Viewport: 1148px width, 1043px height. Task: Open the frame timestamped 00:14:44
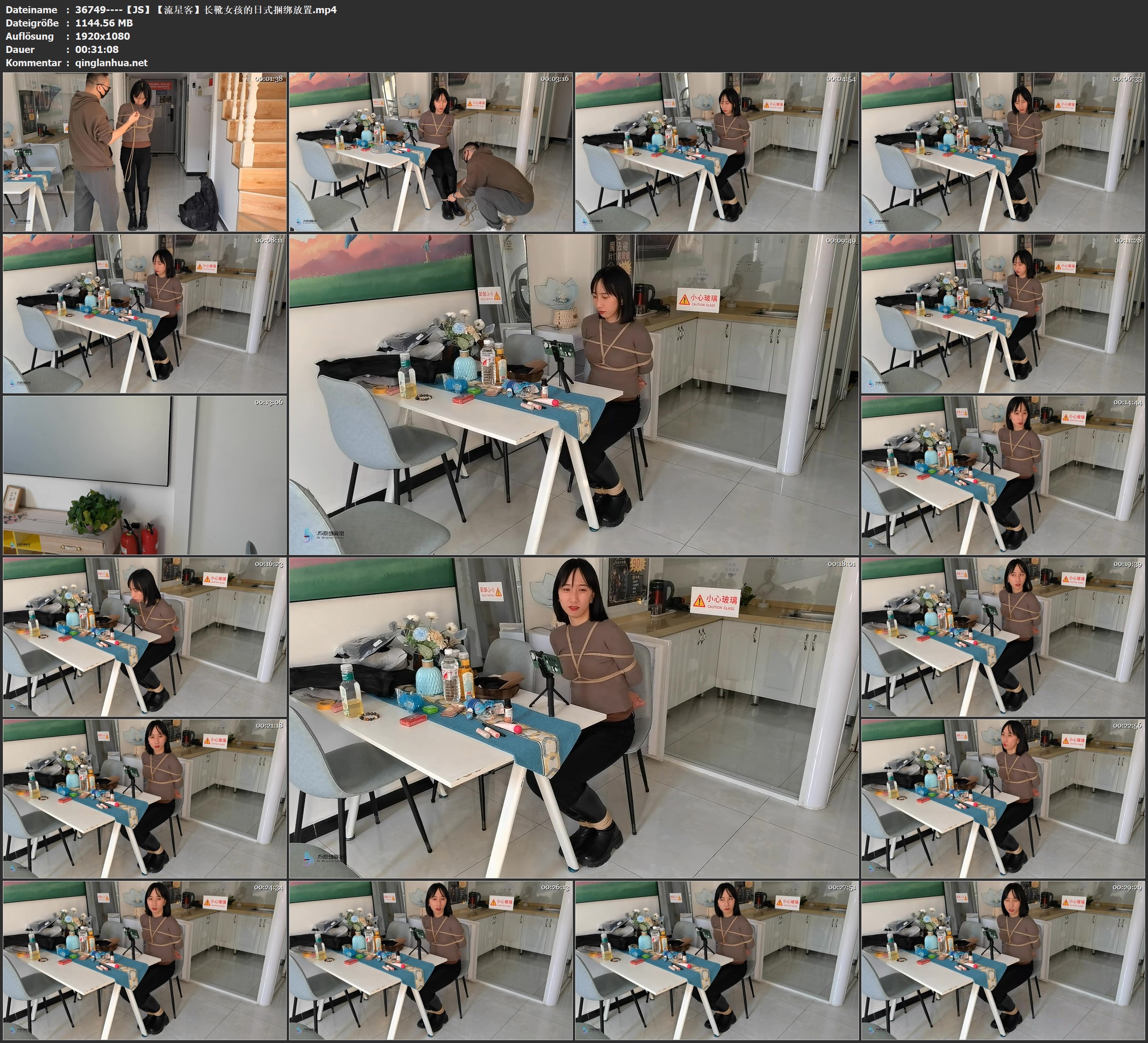[1003, 475]
